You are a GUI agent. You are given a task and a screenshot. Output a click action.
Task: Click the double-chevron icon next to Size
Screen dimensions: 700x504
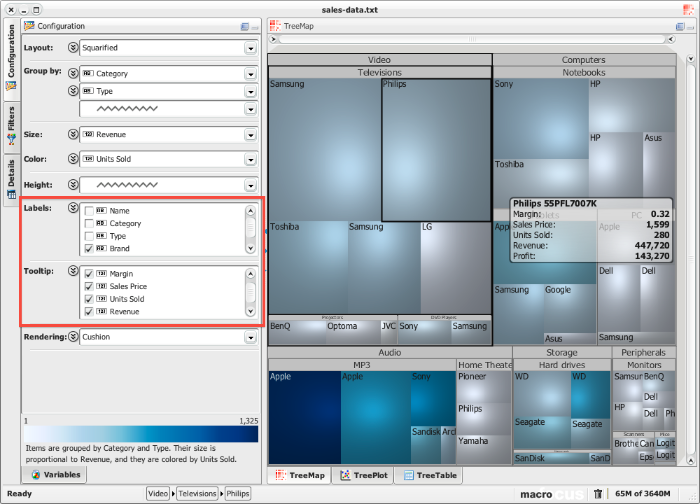pos(72,134)
